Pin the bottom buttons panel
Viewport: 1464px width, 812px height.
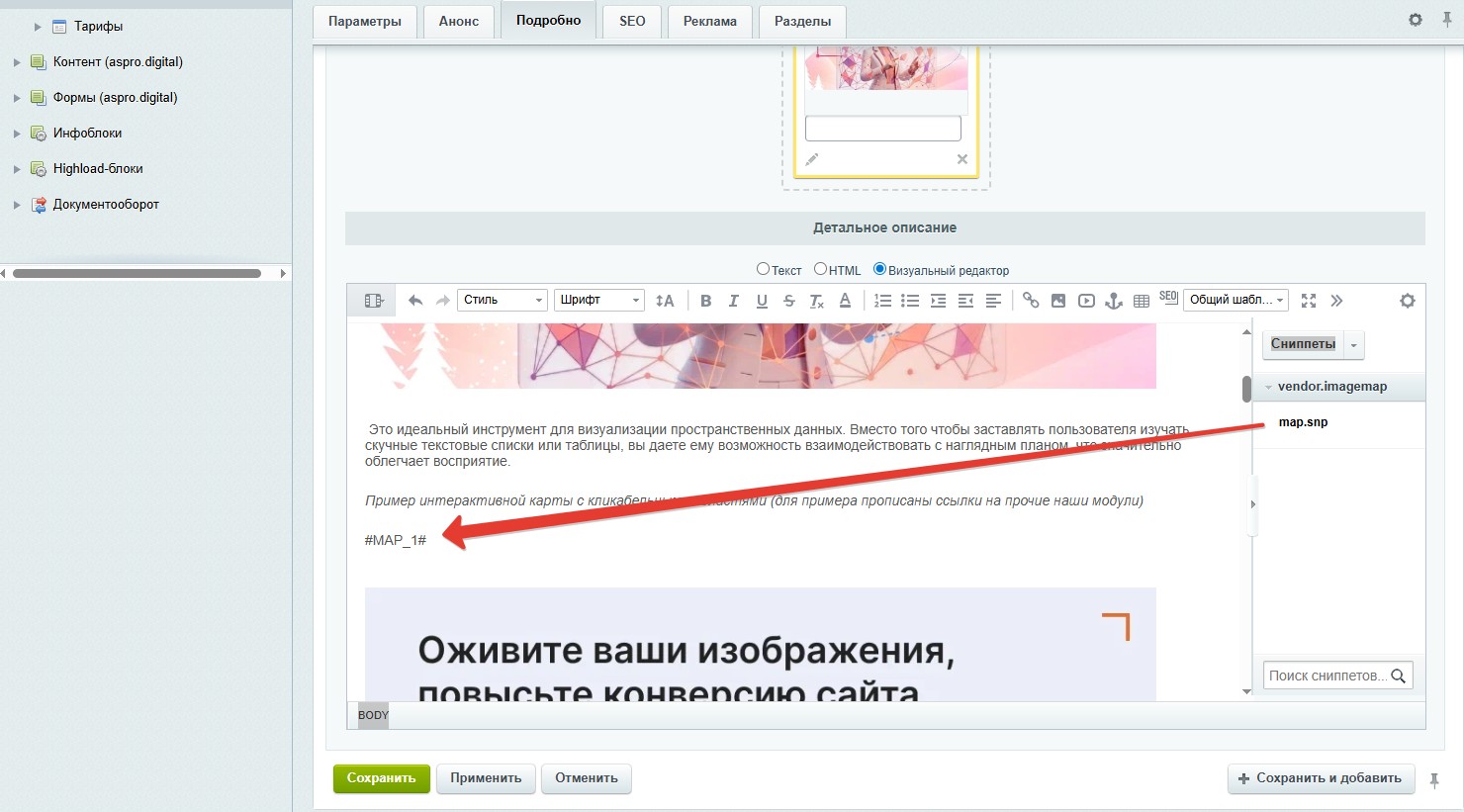pyautogui.click(x=1434, y=780)
